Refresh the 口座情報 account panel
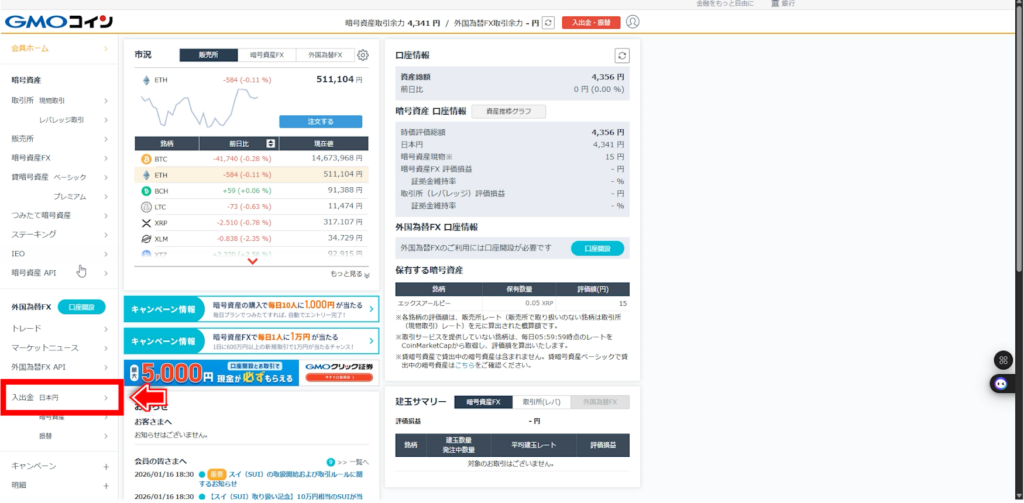 coord(622,56)
